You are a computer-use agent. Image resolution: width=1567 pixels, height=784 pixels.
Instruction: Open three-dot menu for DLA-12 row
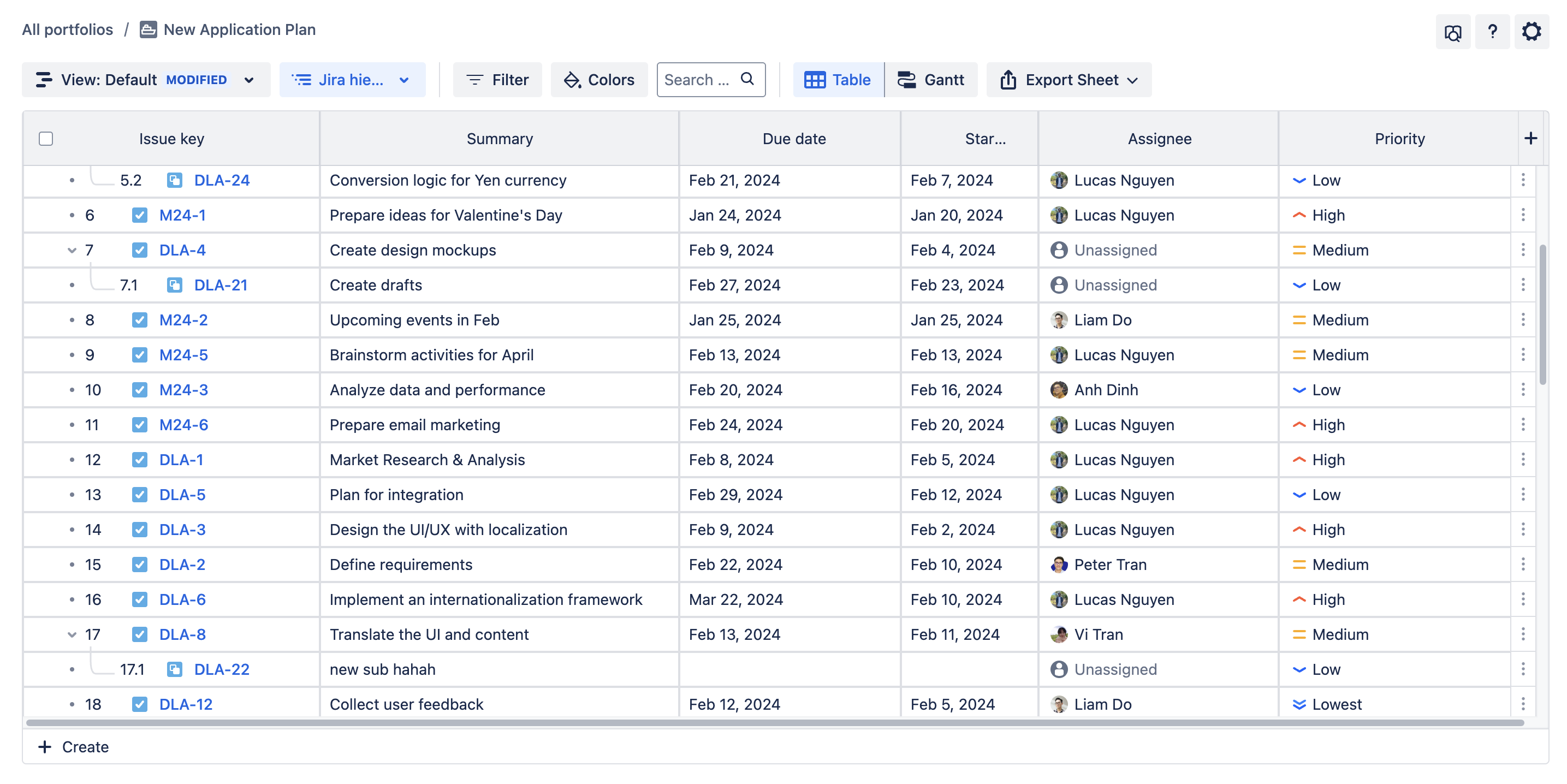click(x=1523, y=704)
